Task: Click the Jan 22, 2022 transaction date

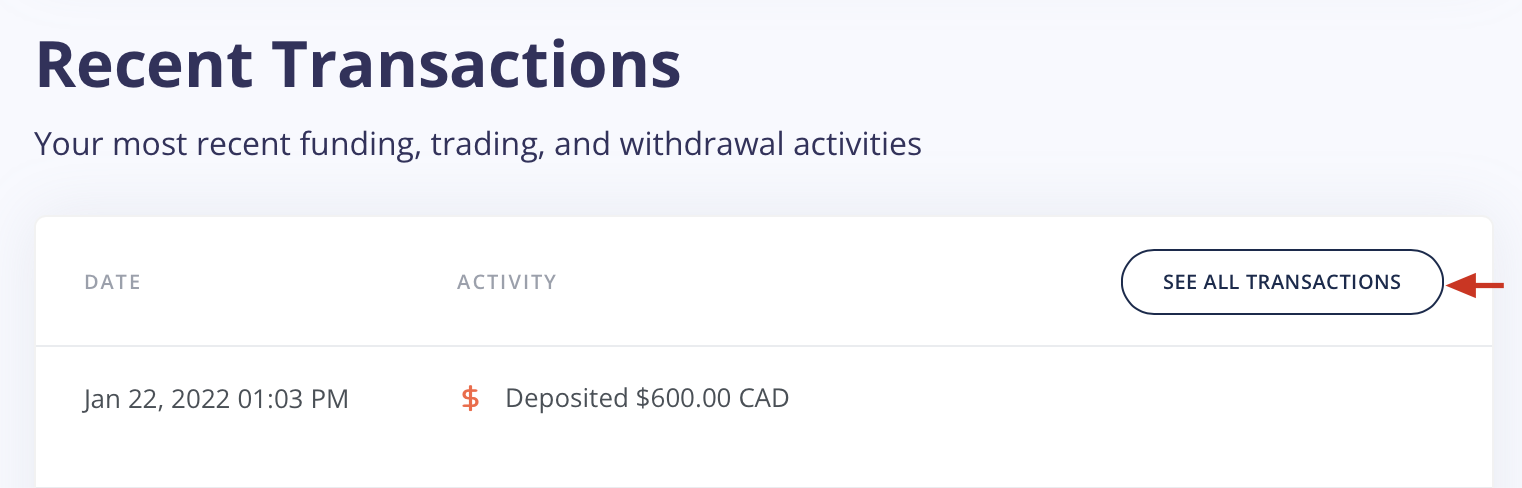Action: [x=157, y=400]
